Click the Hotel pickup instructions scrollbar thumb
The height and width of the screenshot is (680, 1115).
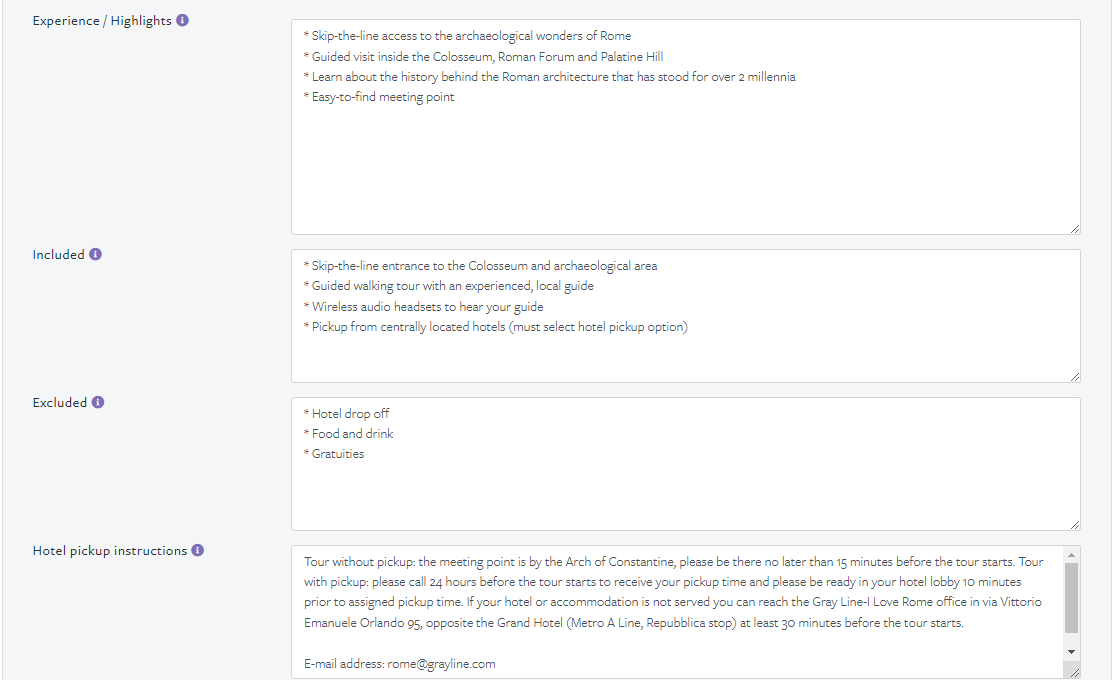(x=1072, y=597)
